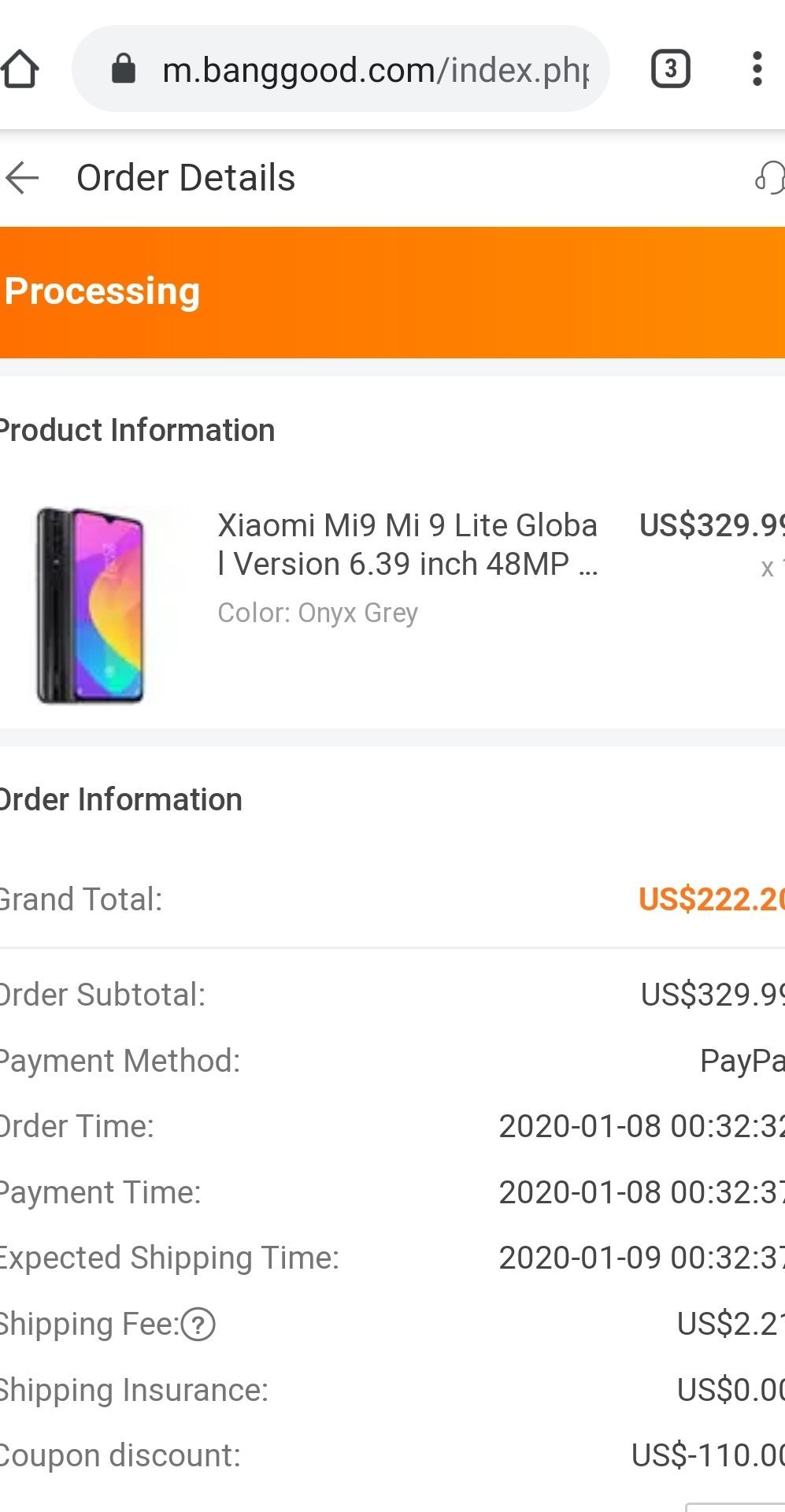Image resolution: width=785 pixels, height=1512 pixels.
Task: Go back using the arrow icon
Action: 22,178
